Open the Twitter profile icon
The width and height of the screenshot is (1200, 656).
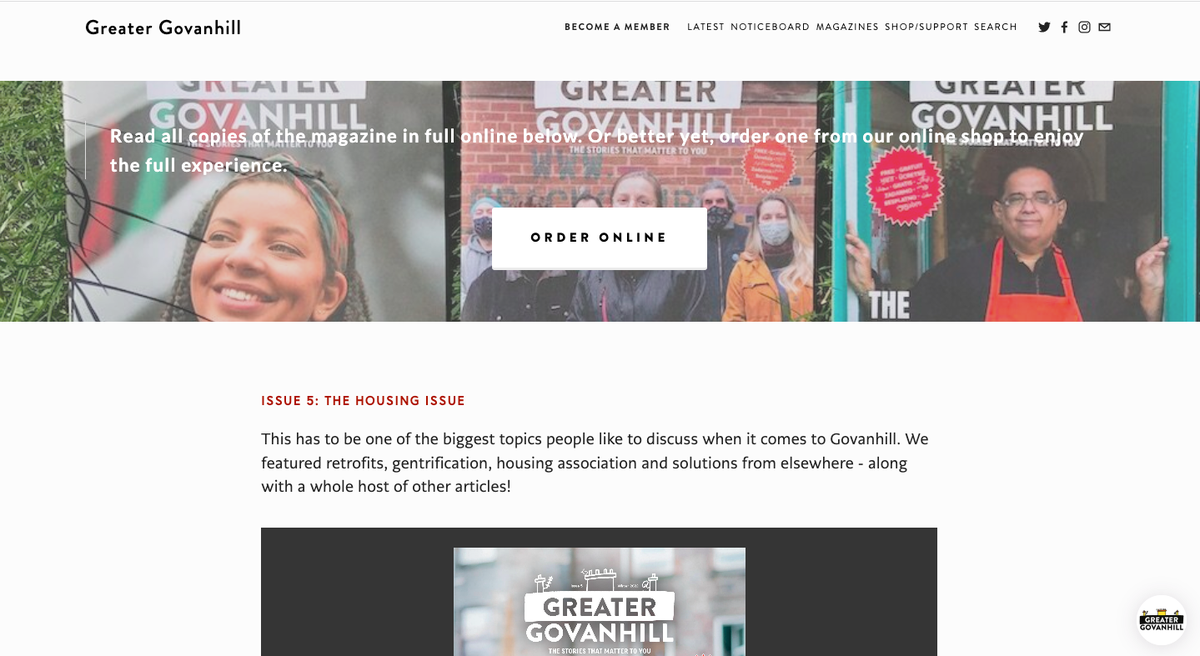(x=1044, y=27)
